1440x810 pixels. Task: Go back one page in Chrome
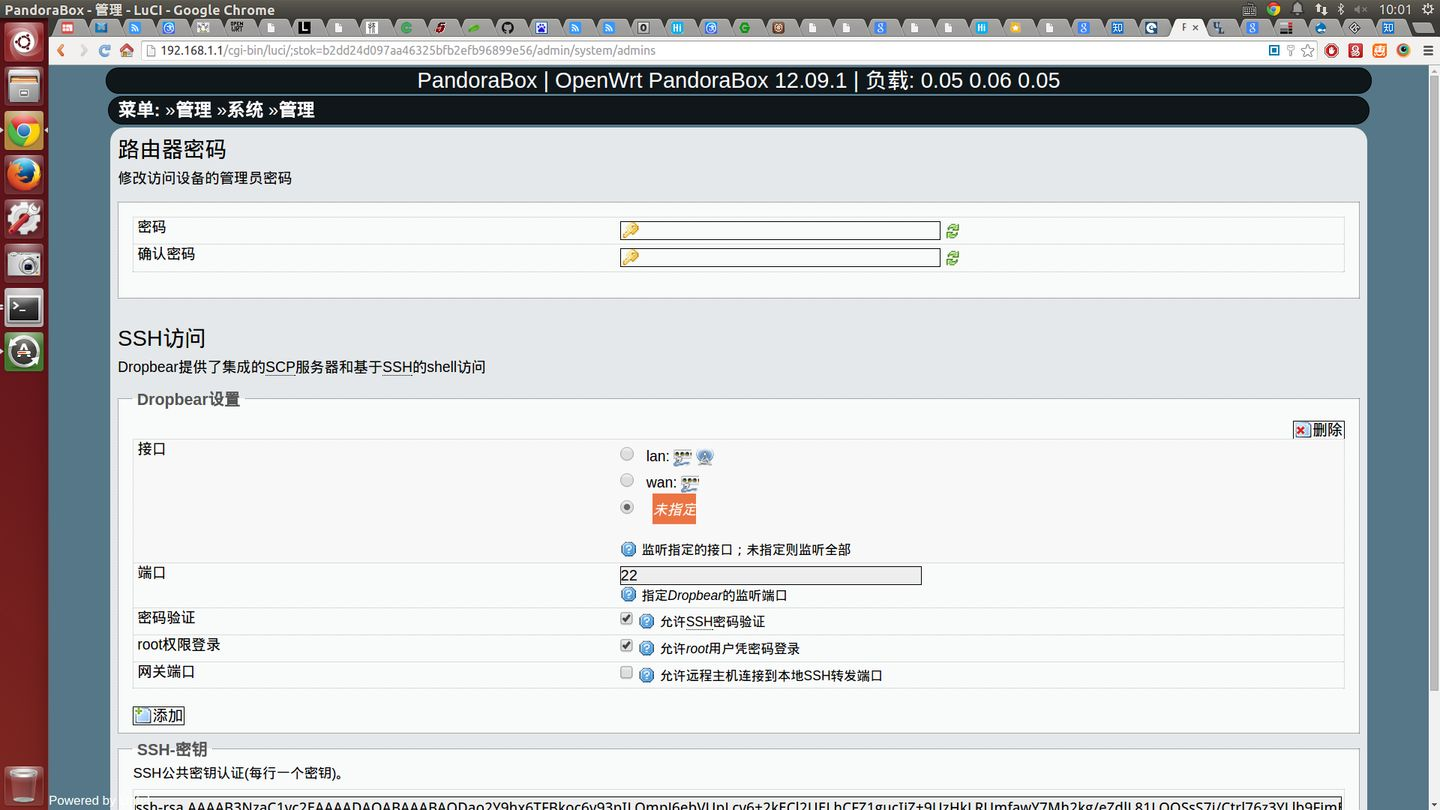(x=61, y=50)
